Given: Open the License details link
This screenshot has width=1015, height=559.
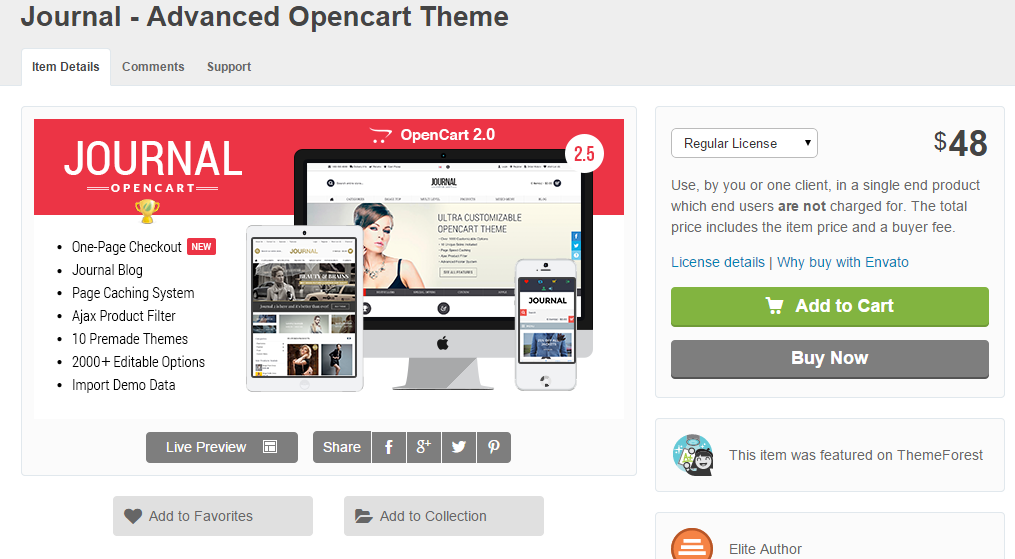Looking at the screenshot, I should (x=717, y=262).
